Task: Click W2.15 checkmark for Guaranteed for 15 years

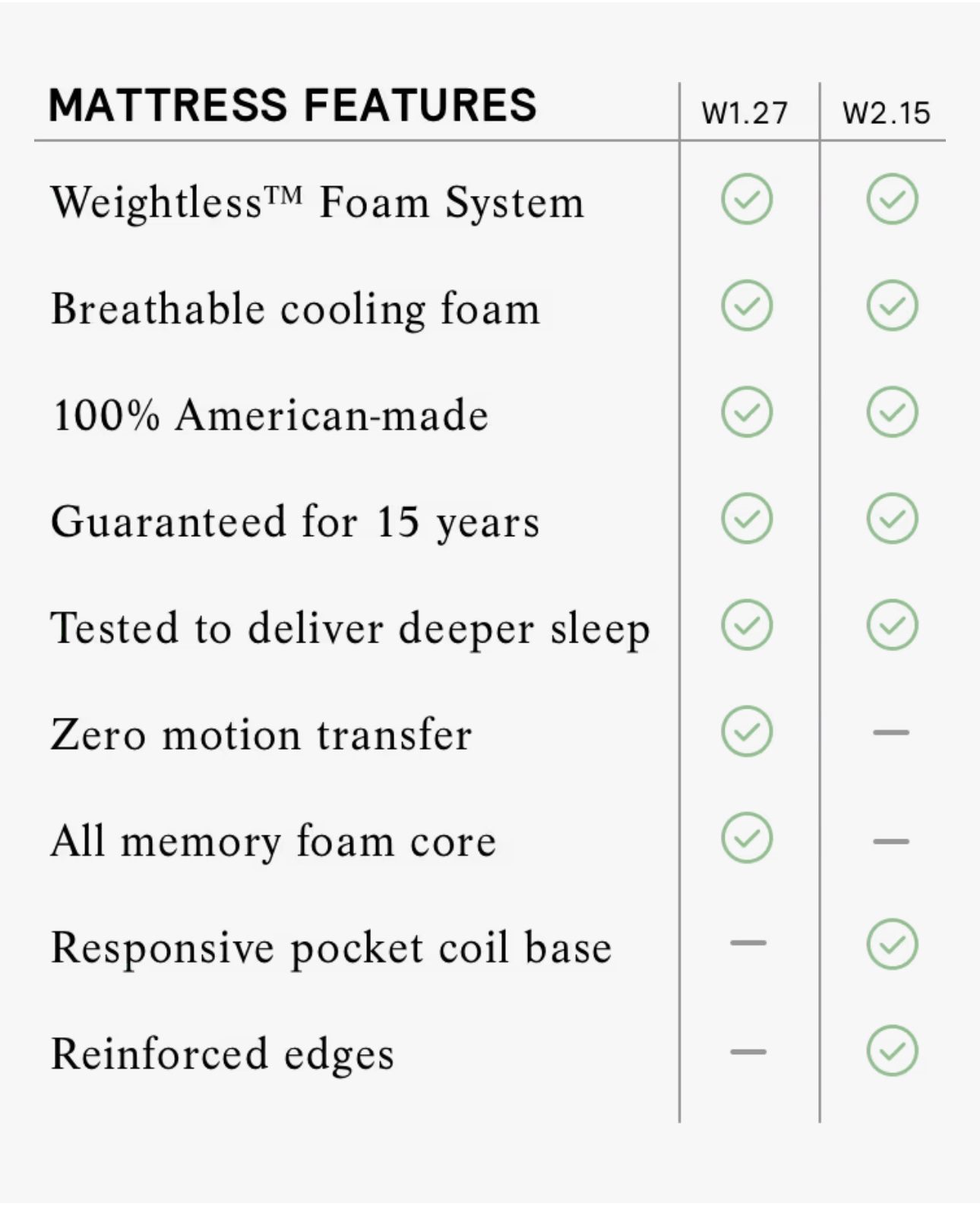Action: (892, 519)
